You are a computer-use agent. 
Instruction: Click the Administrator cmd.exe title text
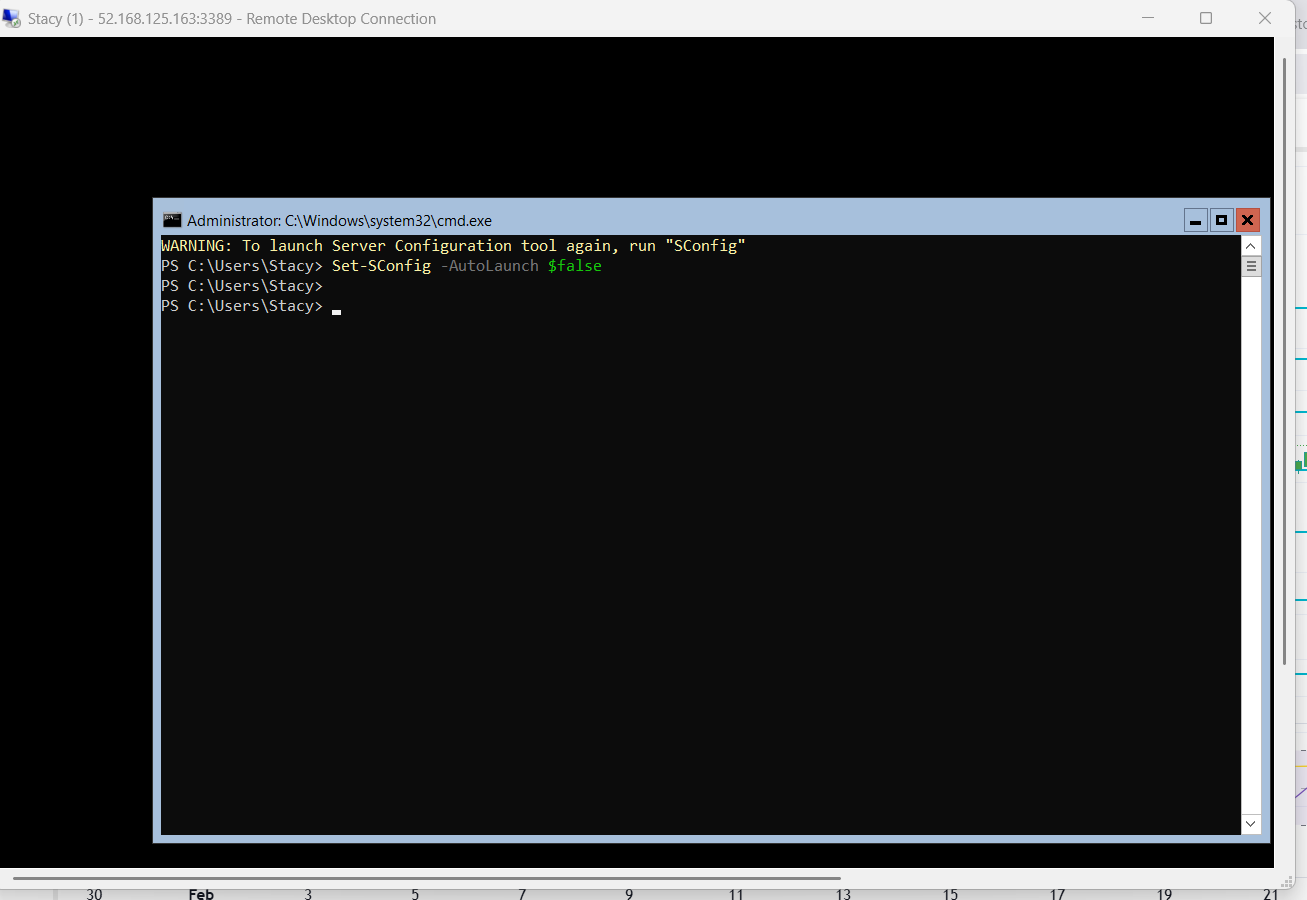pyautogui.click(x=339, y=221)
